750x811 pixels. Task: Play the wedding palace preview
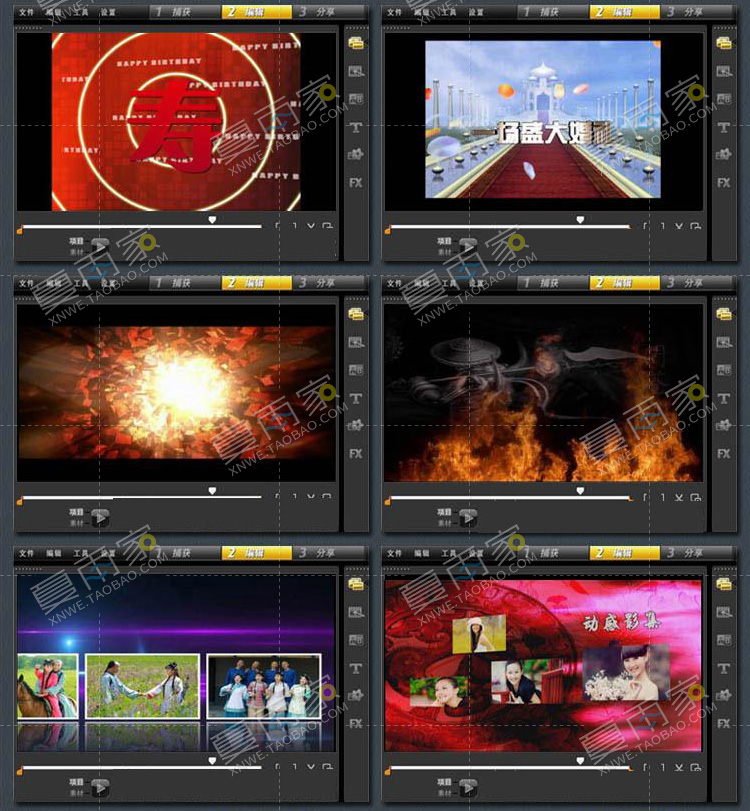[x=468, y=247]
